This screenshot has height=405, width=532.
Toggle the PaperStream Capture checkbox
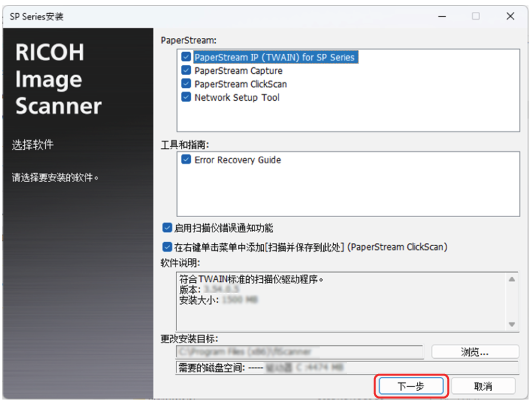[186, 70]
